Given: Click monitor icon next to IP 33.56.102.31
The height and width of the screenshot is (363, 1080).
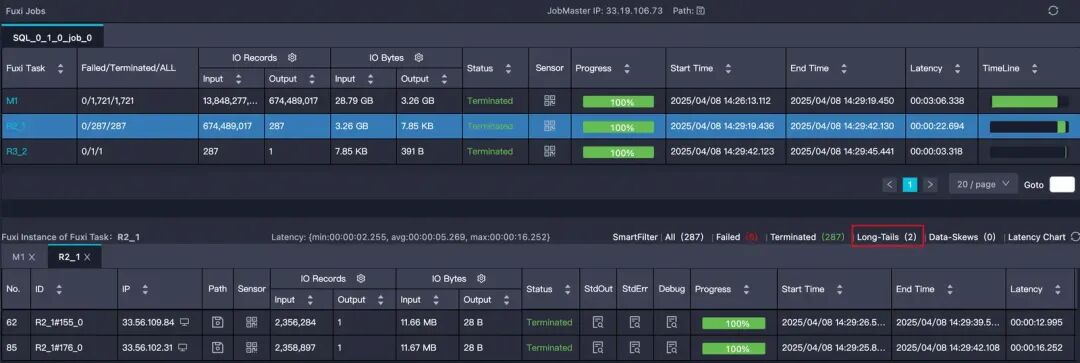Looking at the screenshot, I should [183, 348].
